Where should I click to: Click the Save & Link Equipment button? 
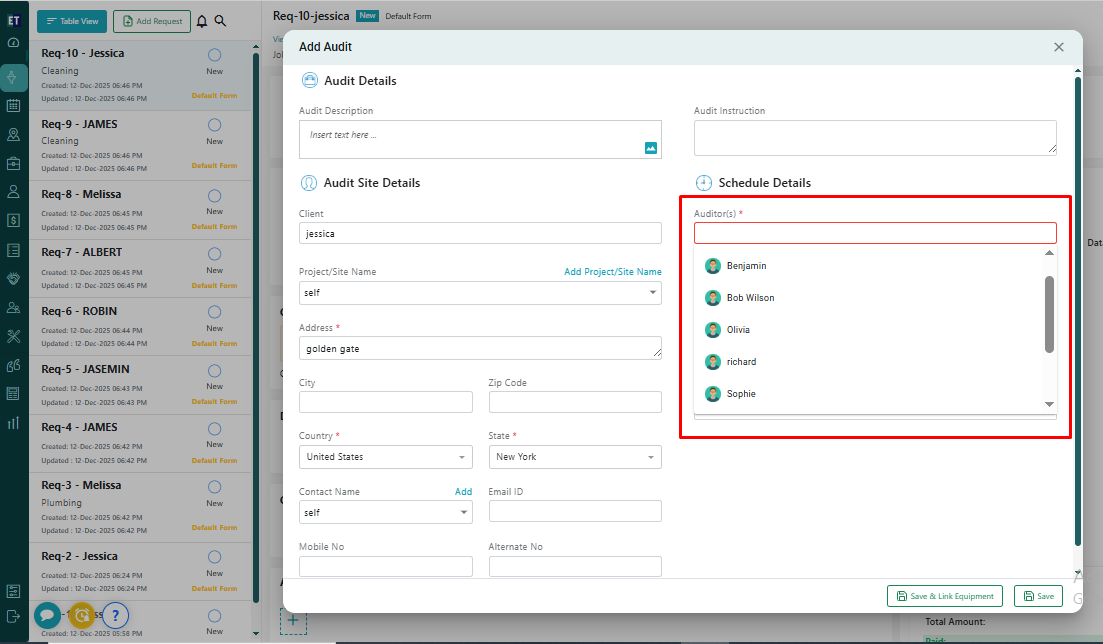pyautogui.click(x=945, y=596)
